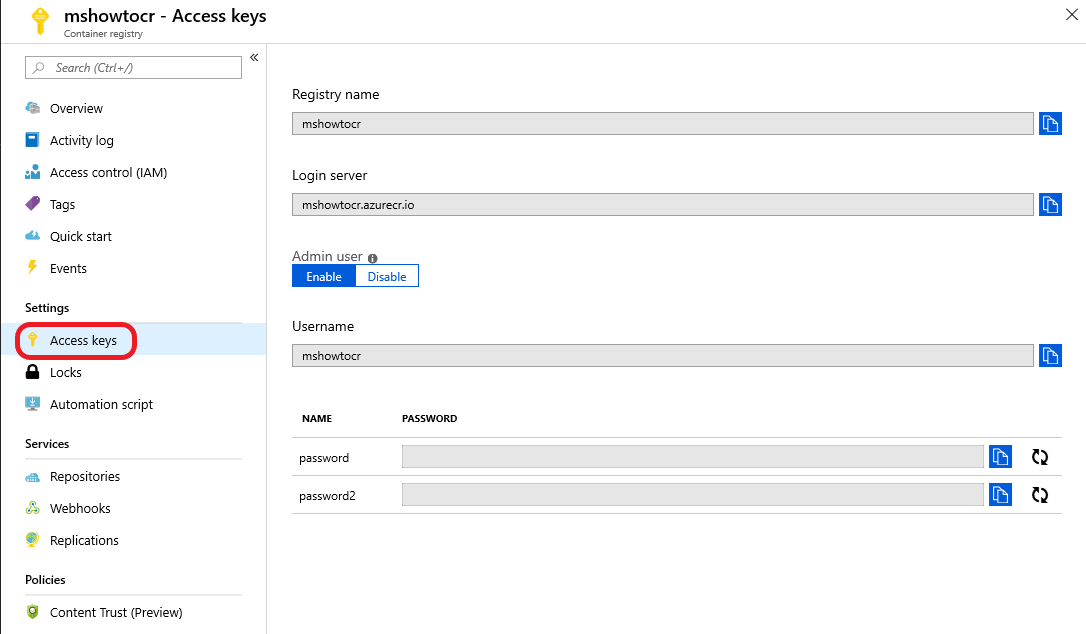
Task: Click the Username field
Action: [663, 355]
